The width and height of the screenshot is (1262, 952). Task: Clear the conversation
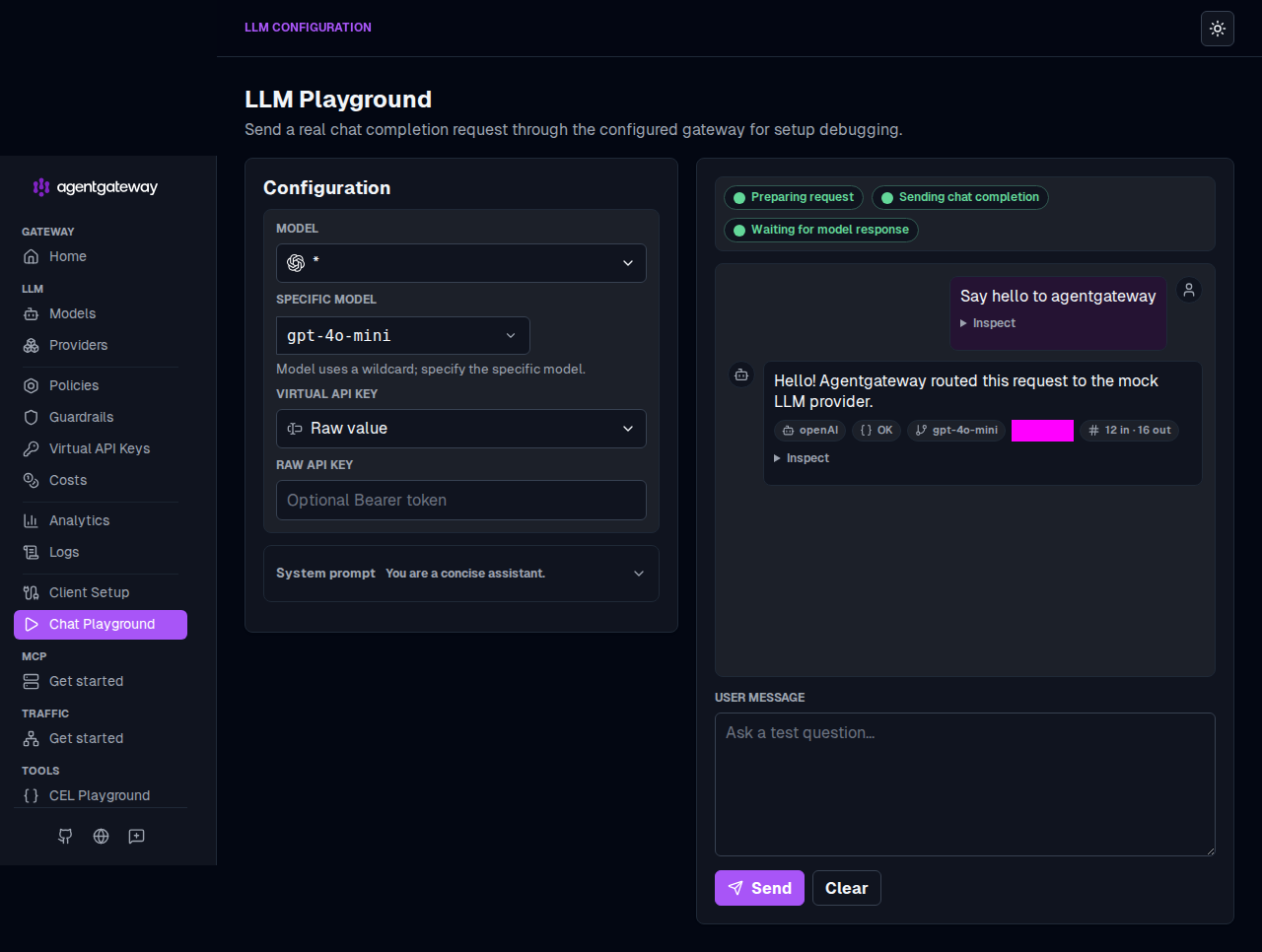(847, 888)
